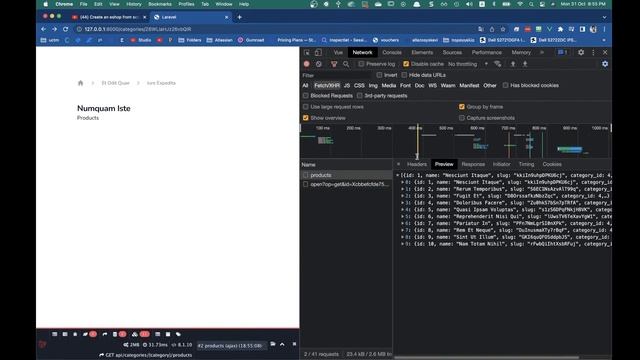Viewport: 640px width, 360px height.
Task: Open the Response tab of the request
Action: [x=473, y=164]
